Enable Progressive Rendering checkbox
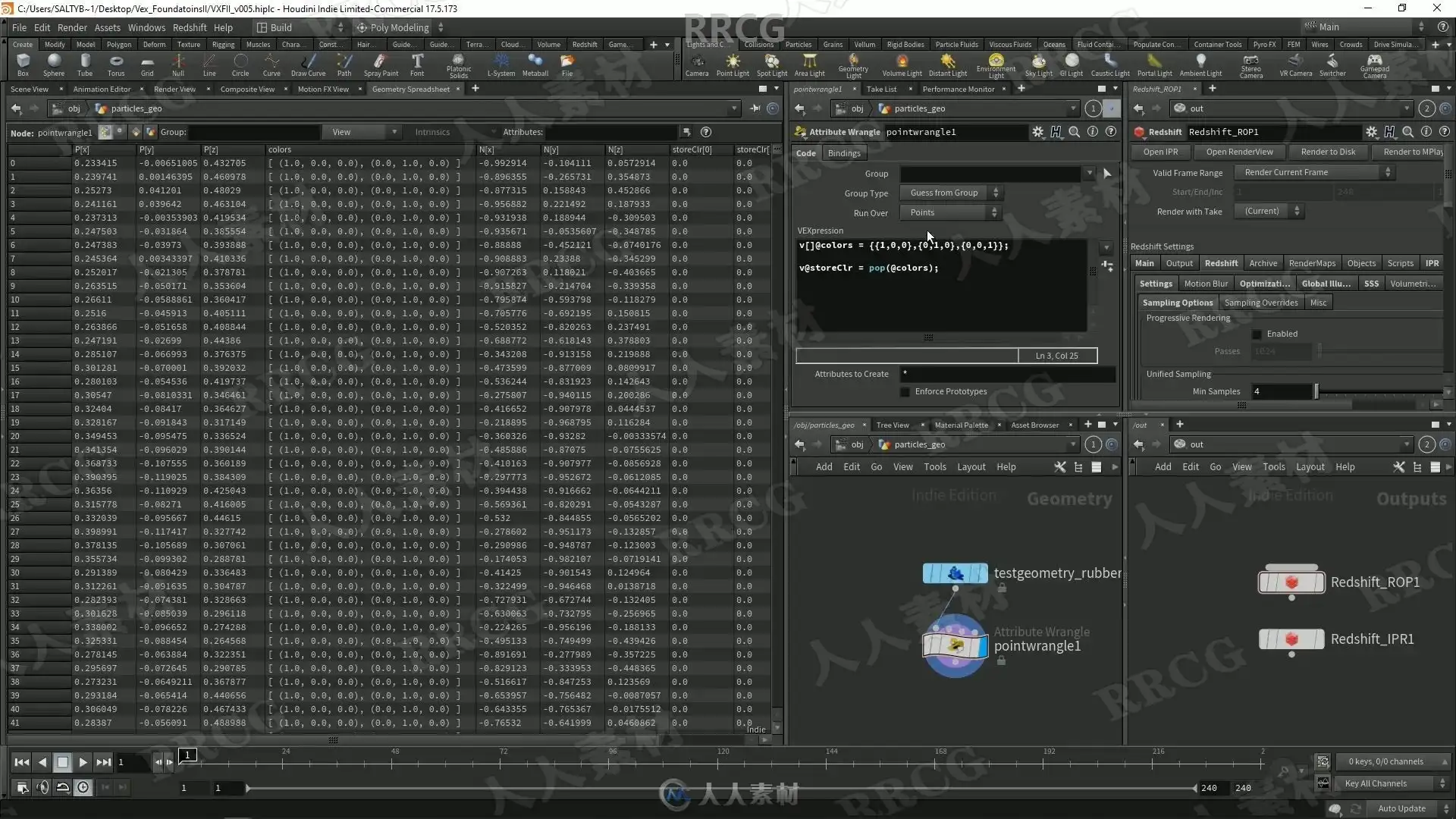Screen dimensions: 1456x819 tap(1257, 334)
